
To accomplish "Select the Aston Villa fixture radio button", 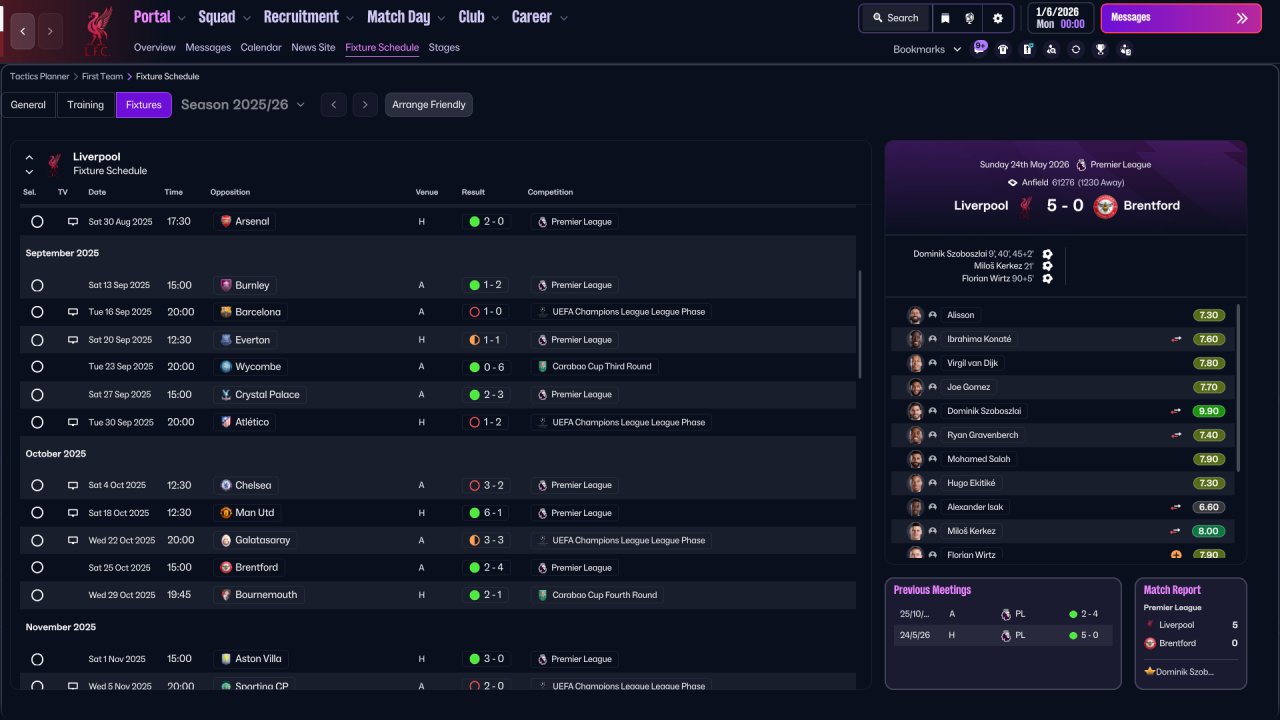I will pos(37,659).
